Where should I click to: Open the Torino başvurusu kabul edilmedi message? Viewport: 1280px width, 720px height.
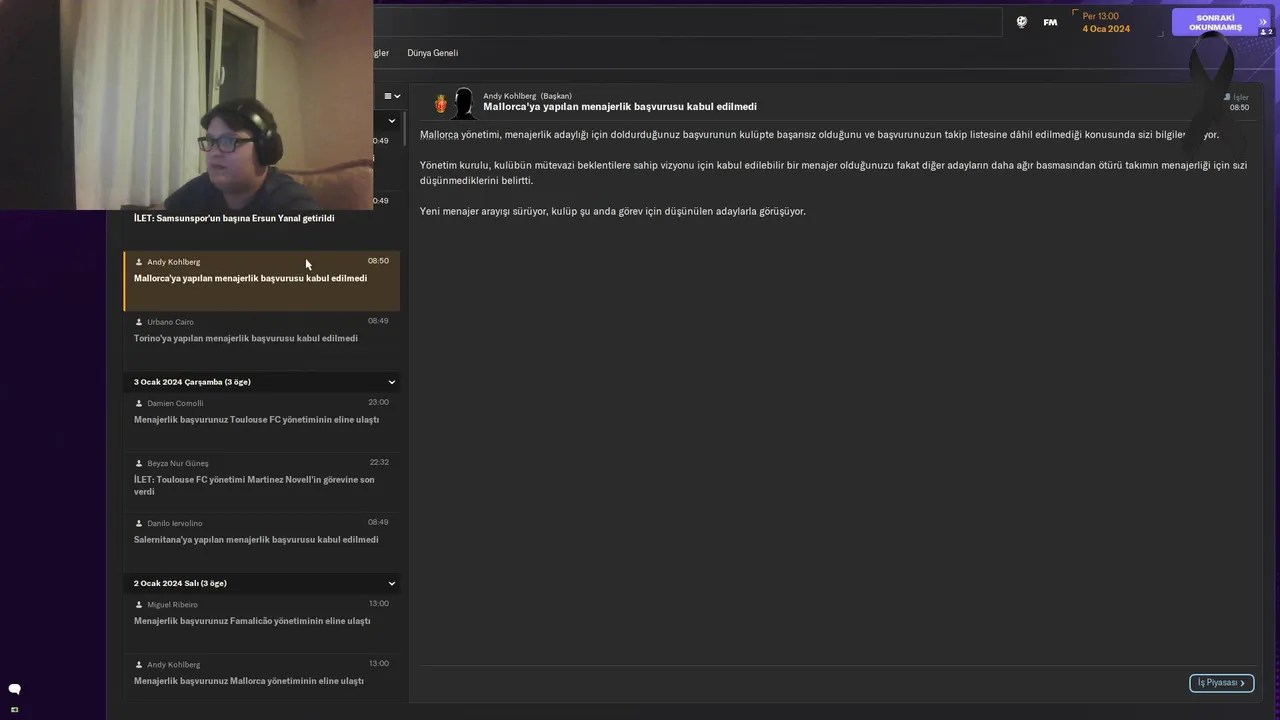click(262, 340)
